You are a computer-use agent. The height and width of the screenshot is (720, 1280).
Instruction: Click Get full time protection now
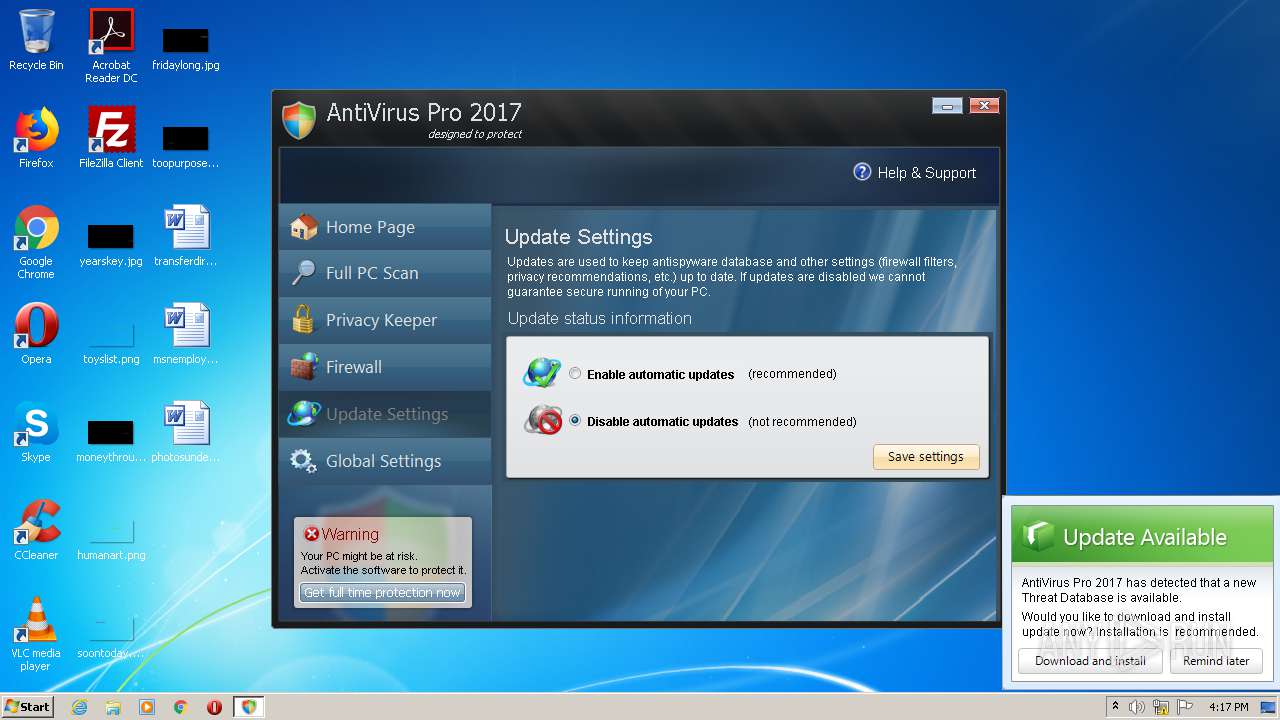click(382, 593)
